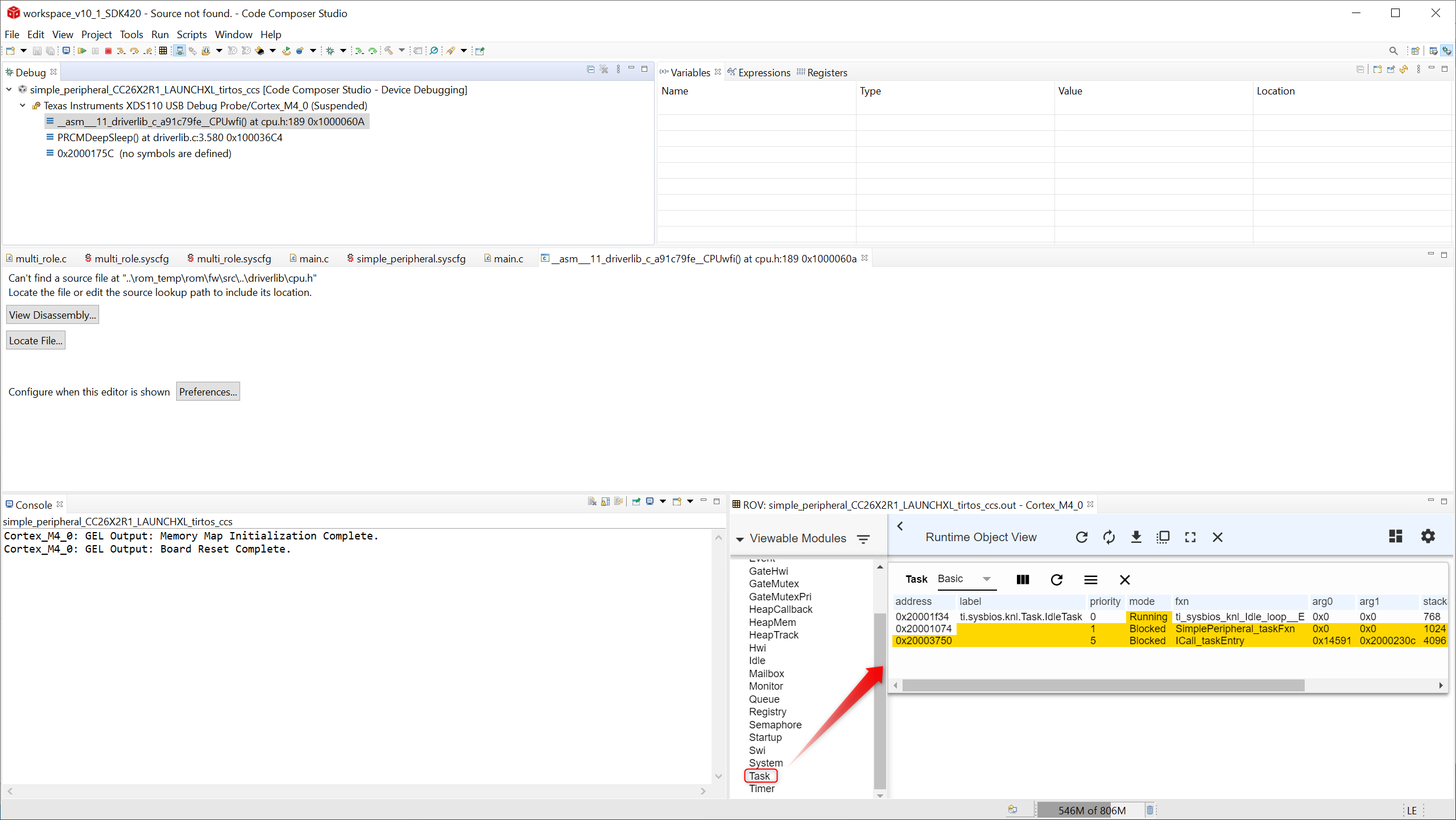The height and width of the screenshot is (820, 1456).
Task: Click the Step Into toolbar icon
Action: tap(121, 51)
